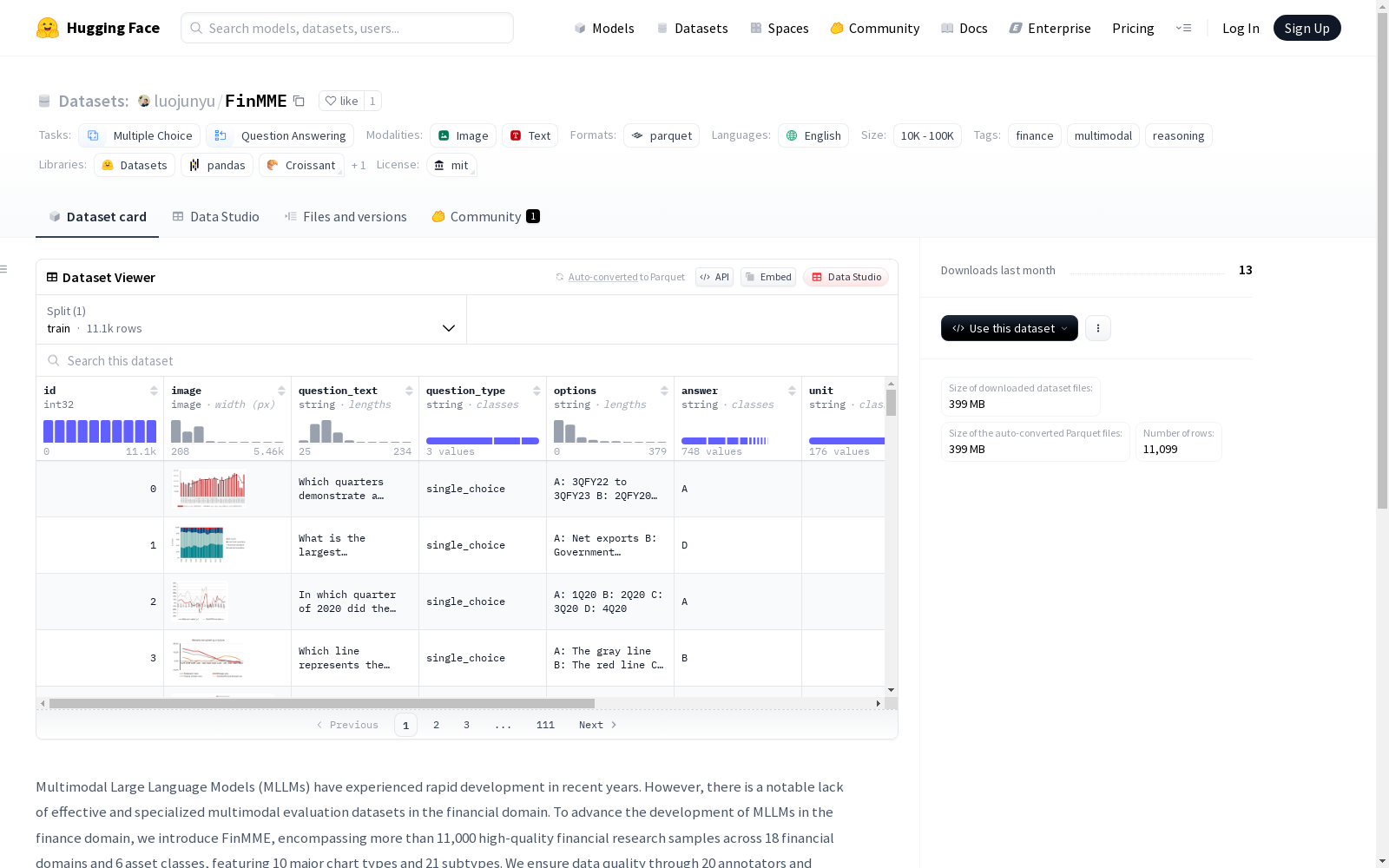Go to the Pricing page

pyautogui.click(x=1133, y=28)
